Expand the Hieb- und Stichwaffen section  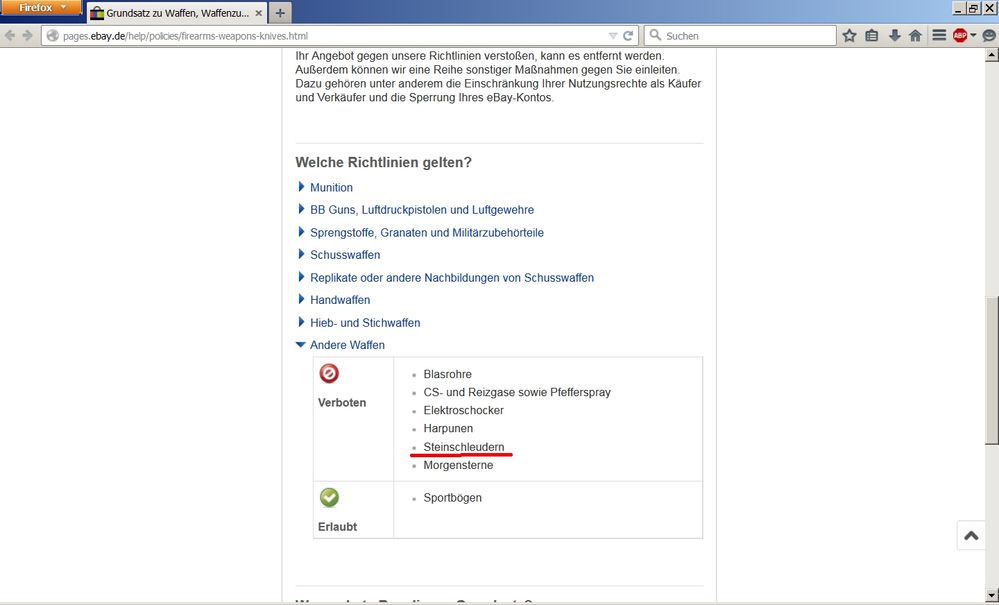coord(365,323)
